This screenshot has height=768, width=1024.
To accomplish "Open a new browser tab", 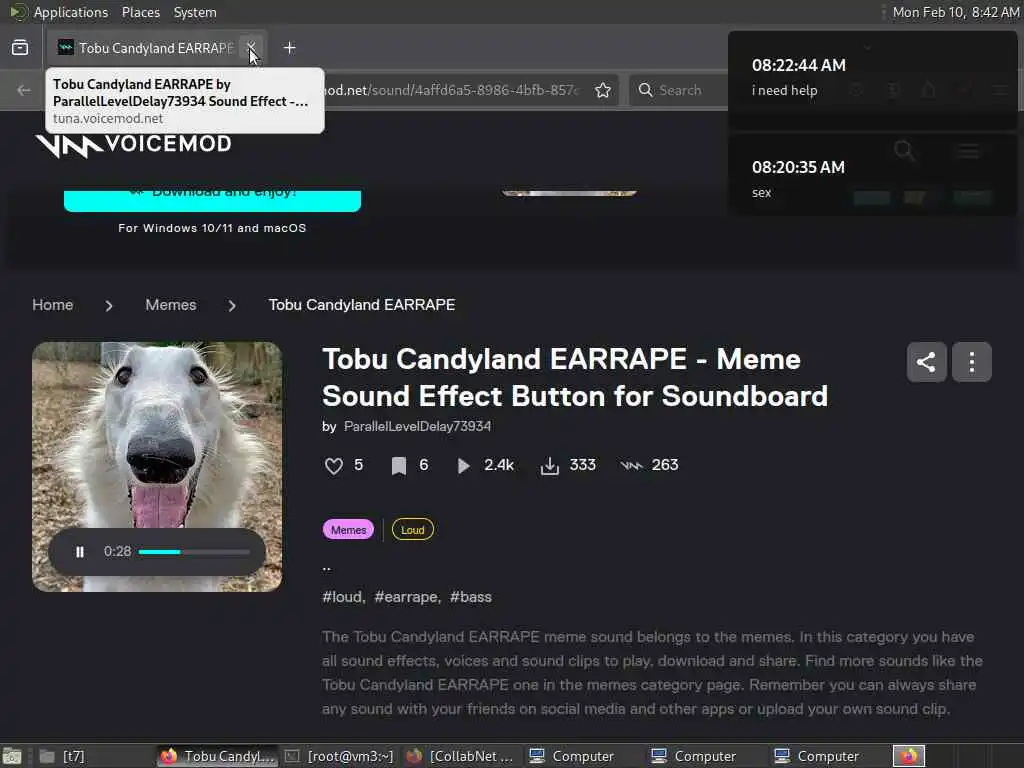I will coord(289,48).
